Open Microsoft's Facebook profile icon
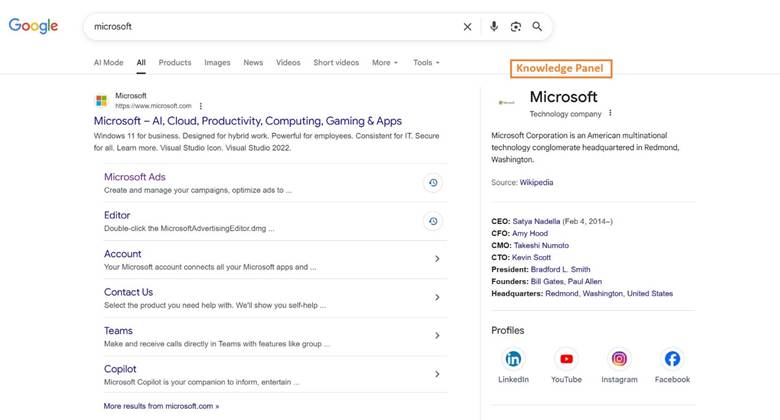 672,359
